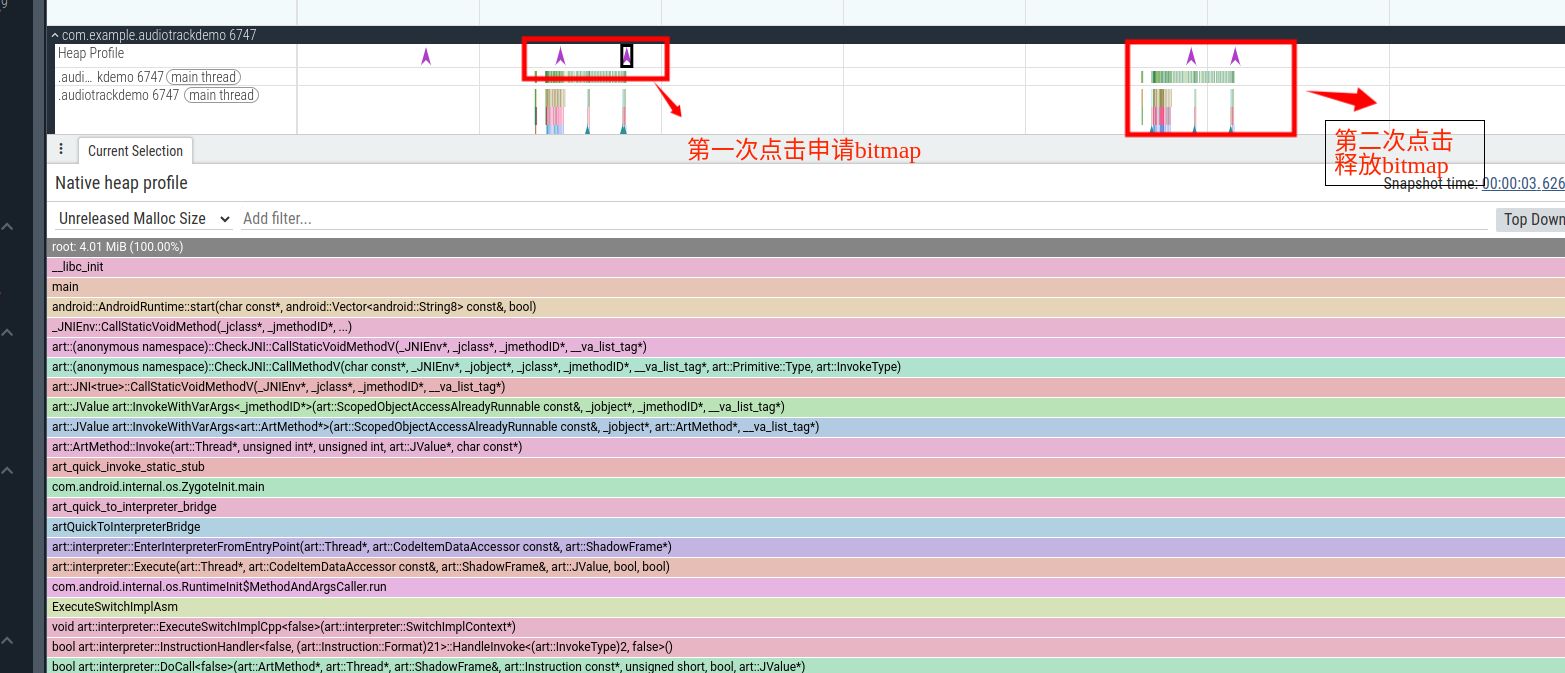The width and height of the screenshot is (1565, 673).
Task: Select the root: 4.01 MiB flamegraph node
Action: (806, 246)
